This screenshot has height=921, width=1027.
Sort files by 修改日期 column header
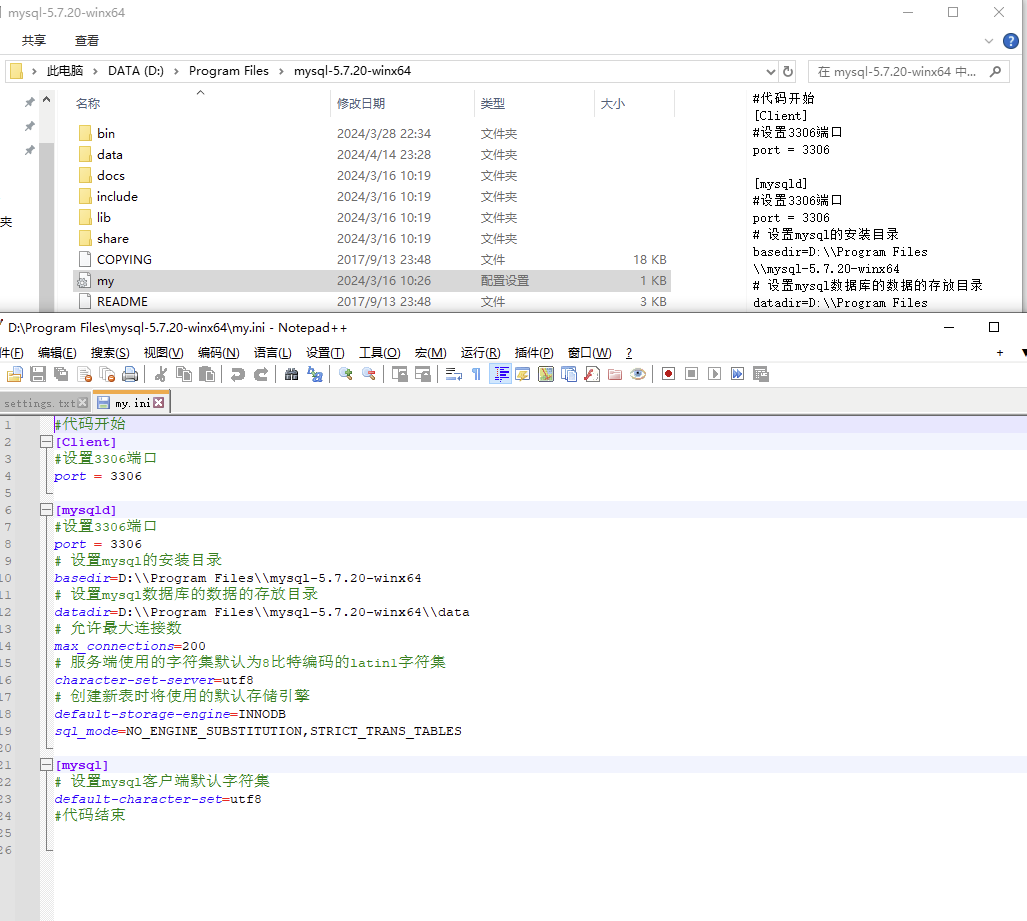tap(361, 103)
